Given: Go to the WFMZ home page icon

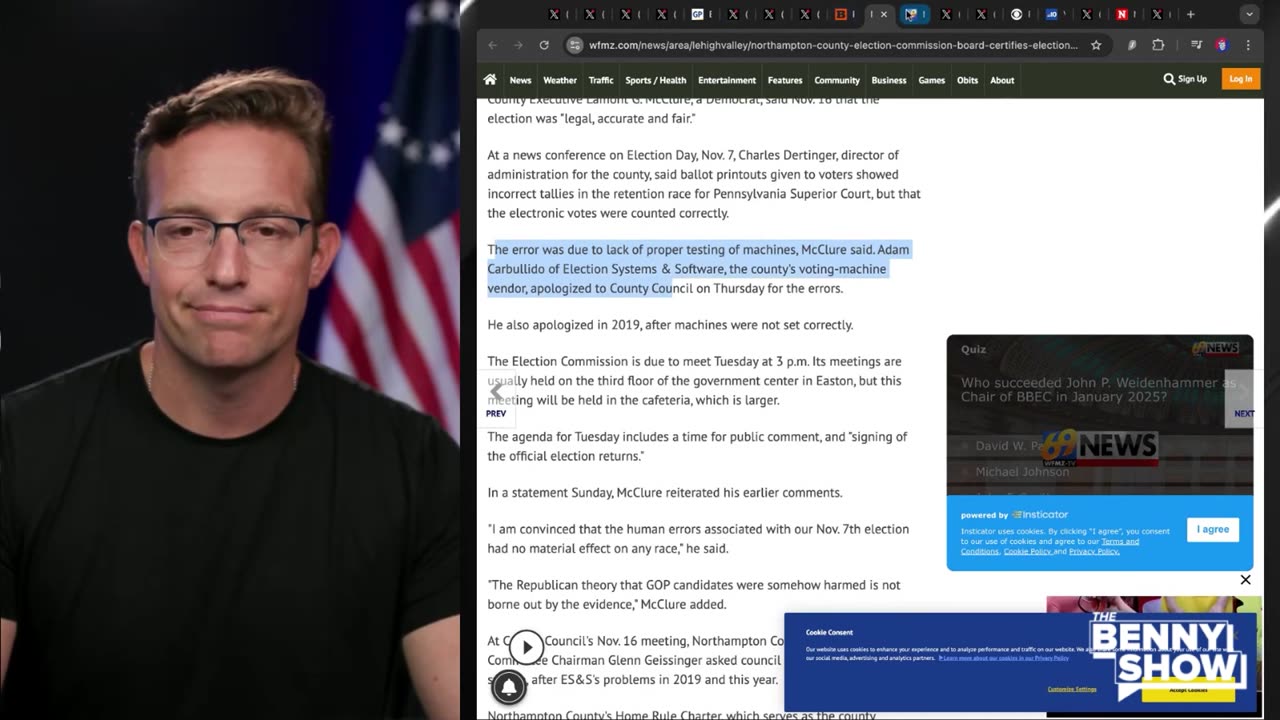Looking at the screenshot, I should click(490, 80).
